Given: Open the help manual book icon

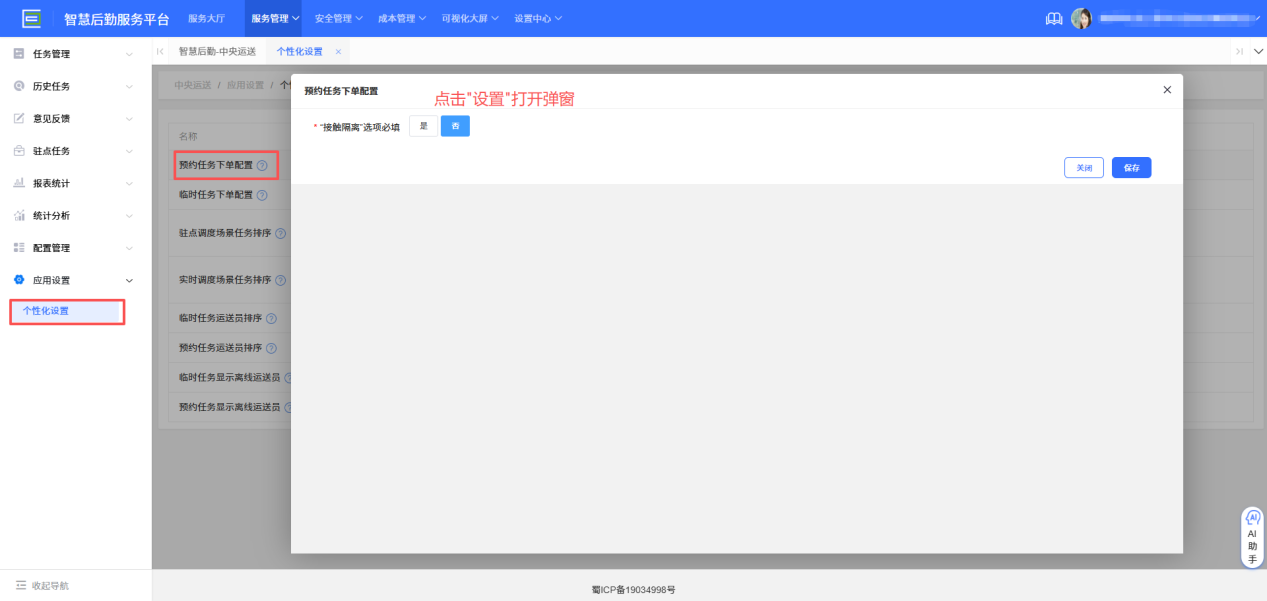Looking at the screenshot, I should coord(1053,19).
